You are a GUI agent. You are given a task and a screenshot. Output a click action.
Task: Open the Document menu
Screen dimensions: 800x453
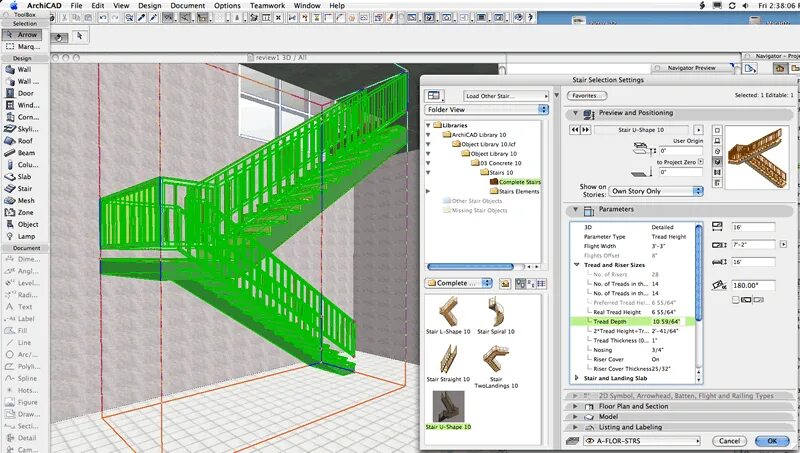tap(188, 6)
